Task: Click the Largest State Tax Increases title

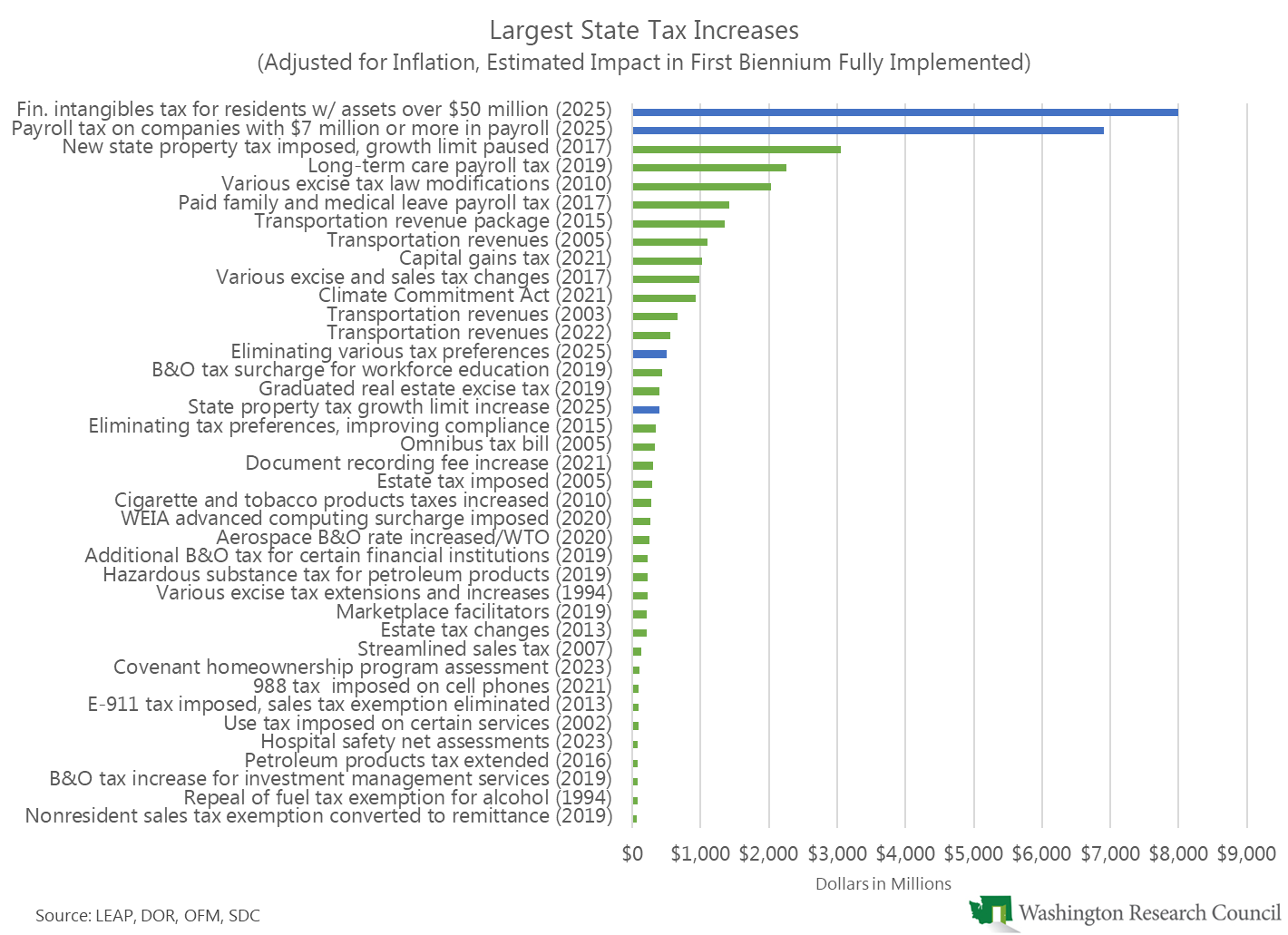Action: [x=644, y=30]
